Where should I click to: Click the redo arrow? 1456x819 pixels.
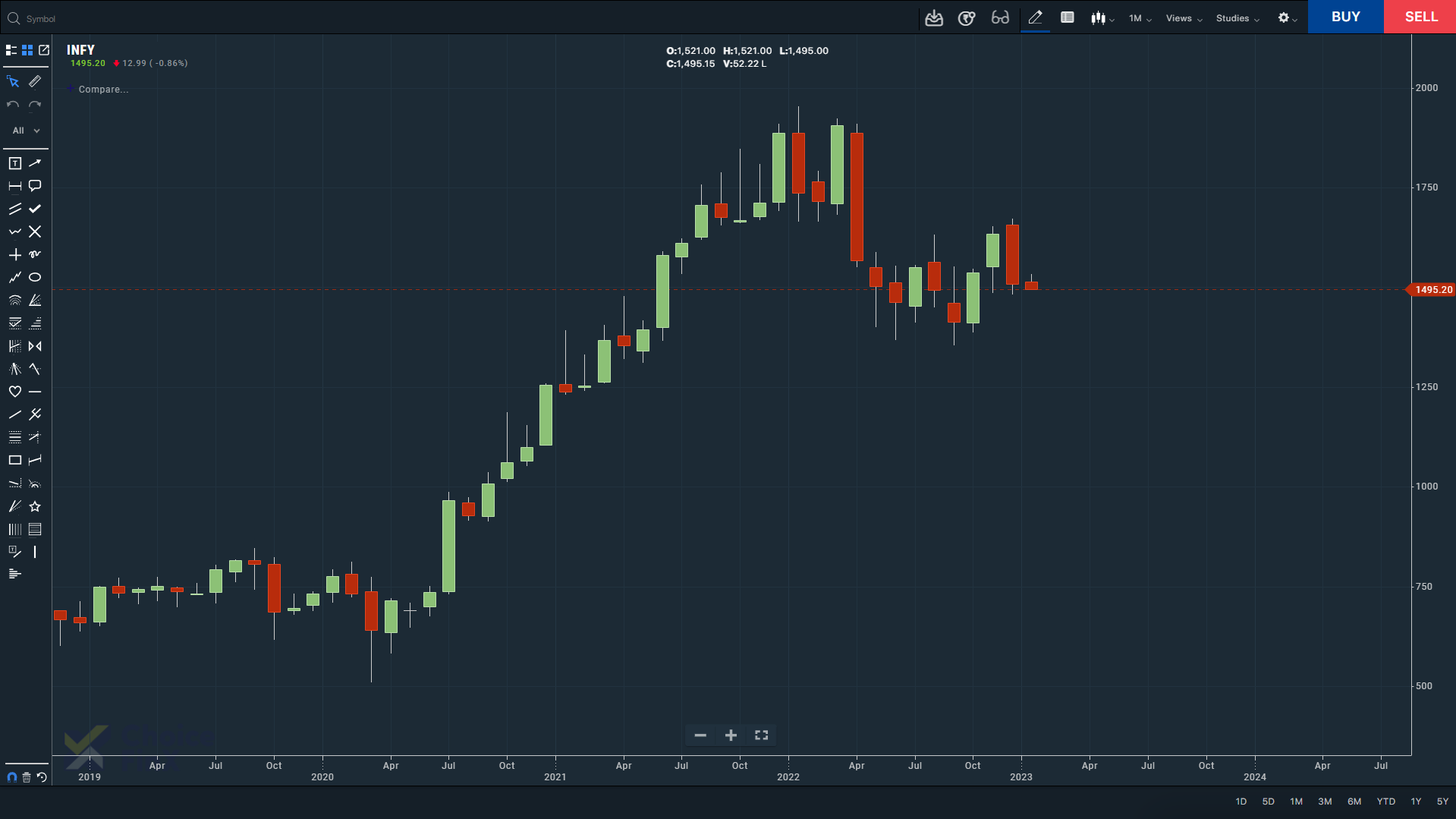pos(35,105)
